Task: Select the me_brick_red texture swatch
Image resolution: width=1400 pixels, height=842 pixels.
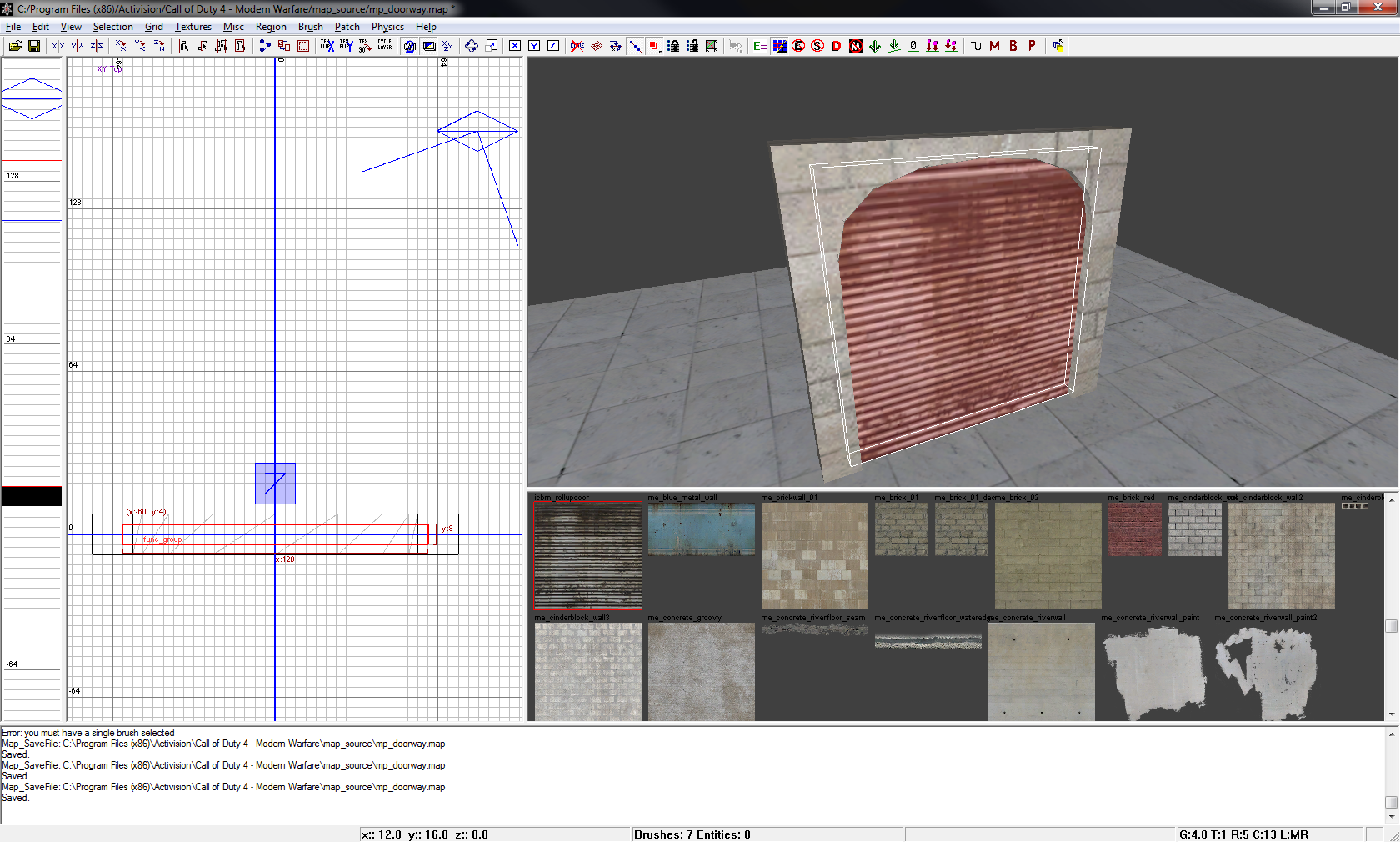Action: tap(1134, 529)
